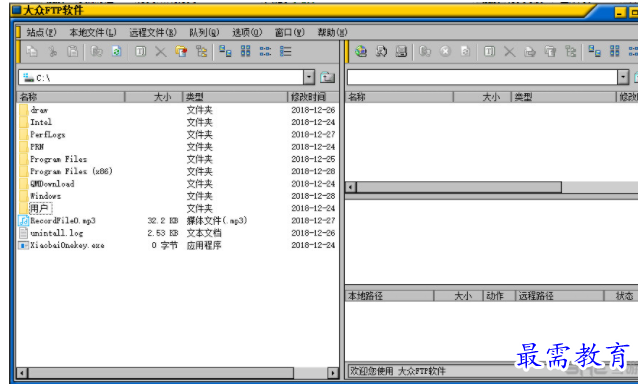Image resolution: width=638 pixels, height=387 pixels.
Task: Switch remote pane to large icons view
Action: click(x=594, y=52)
